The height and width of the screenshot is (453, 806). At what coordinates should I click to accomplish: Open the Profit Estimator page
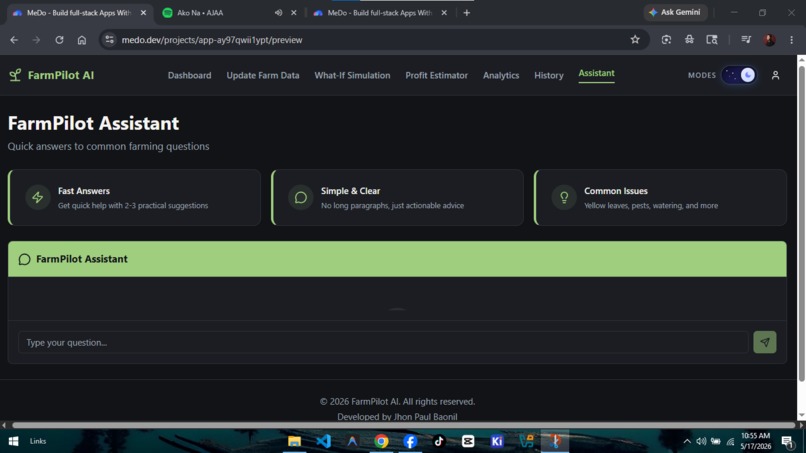pyautogui.click(x=436, y=75)
